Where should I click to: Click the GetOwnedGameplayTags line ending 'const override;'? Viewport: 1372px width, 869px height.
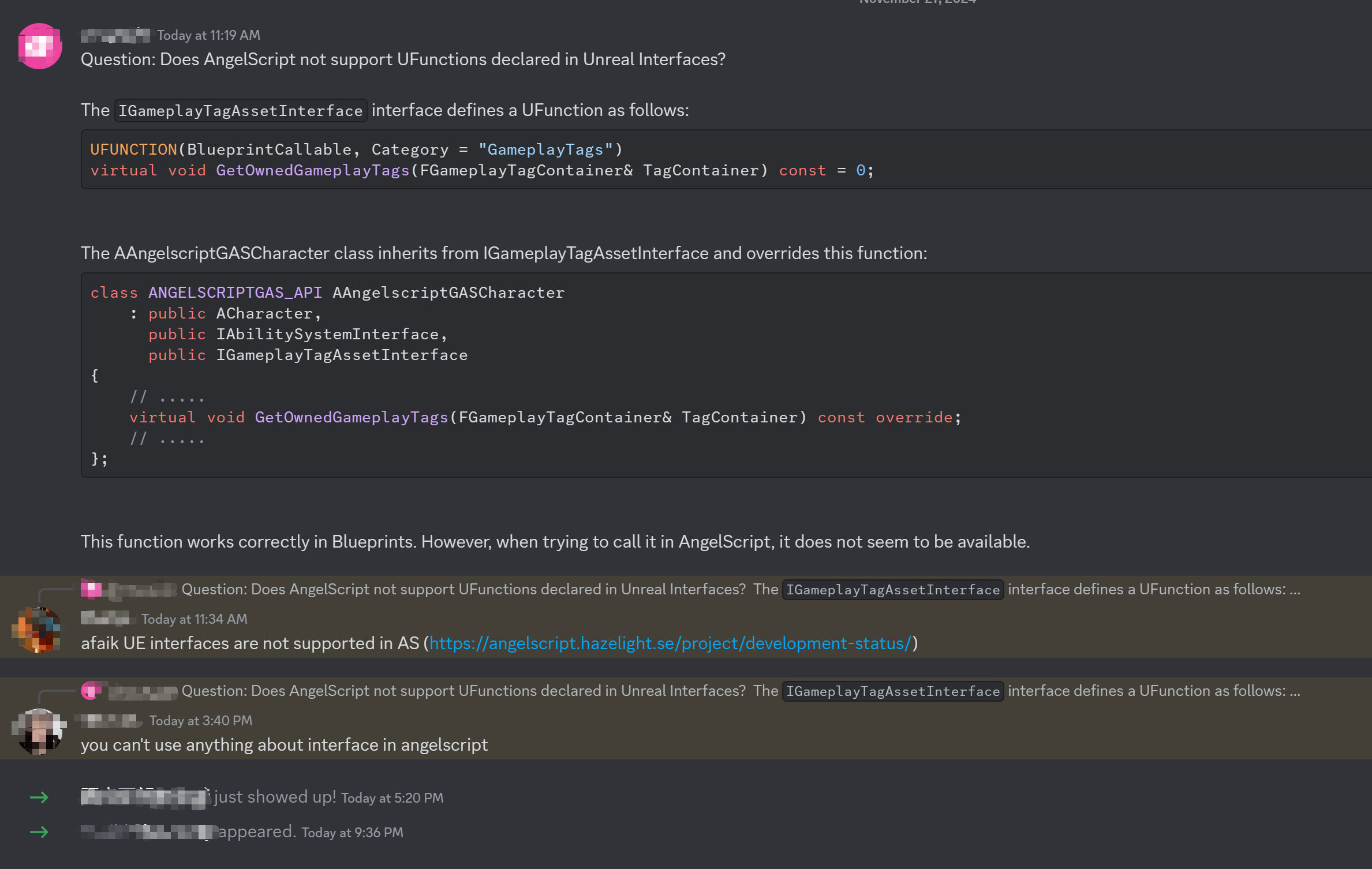point(545,417)
